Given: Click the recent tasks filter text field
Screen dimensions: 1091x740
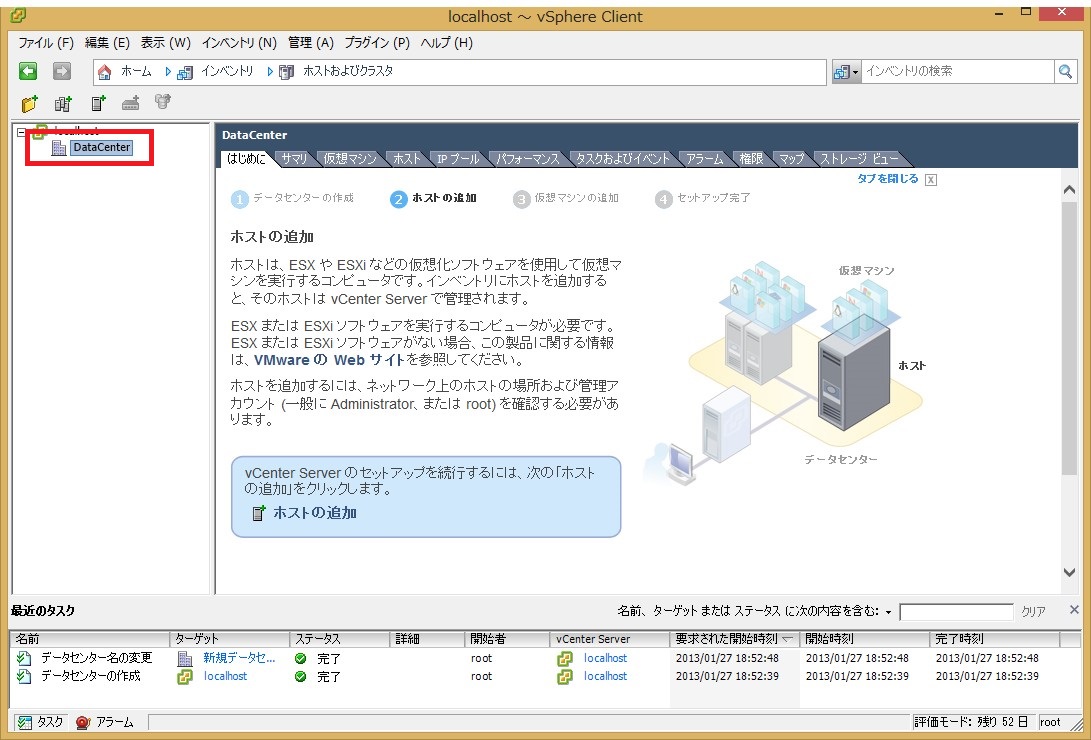Looking at the screenshot, I should coord(956,612).
